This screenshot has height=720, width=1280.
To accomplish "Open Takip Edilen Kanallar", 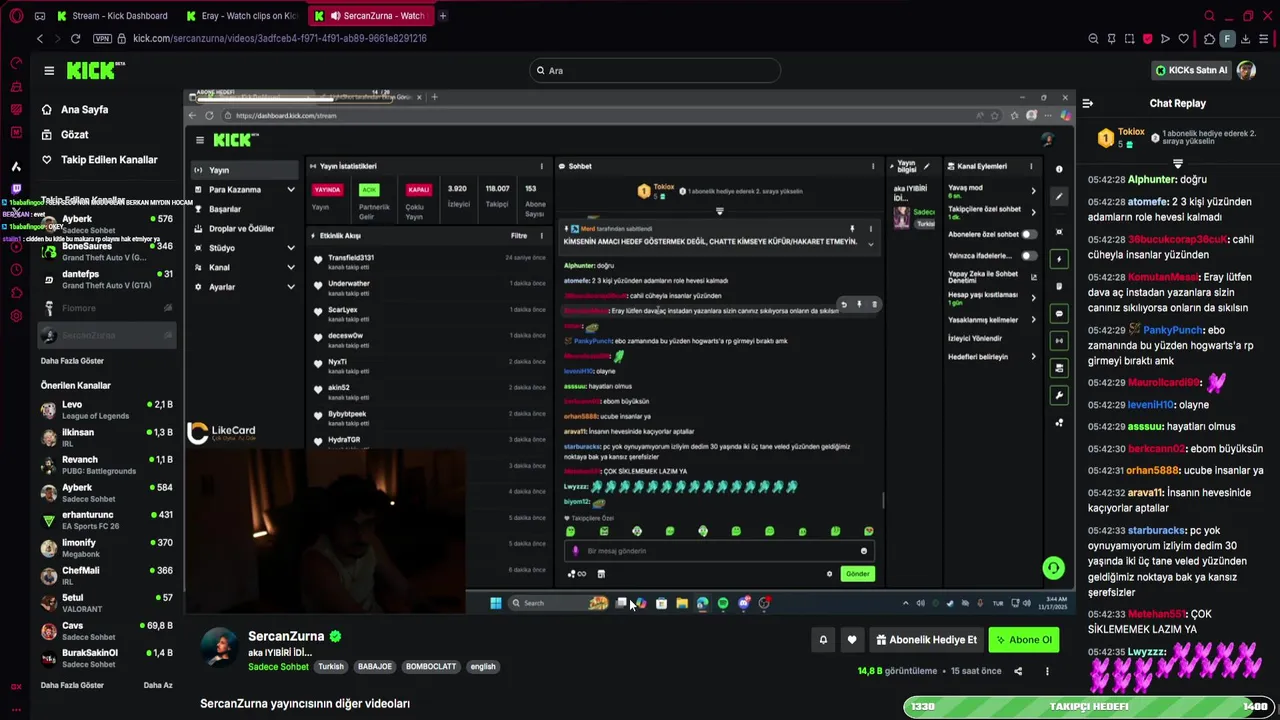I will [x=109, y=160].
